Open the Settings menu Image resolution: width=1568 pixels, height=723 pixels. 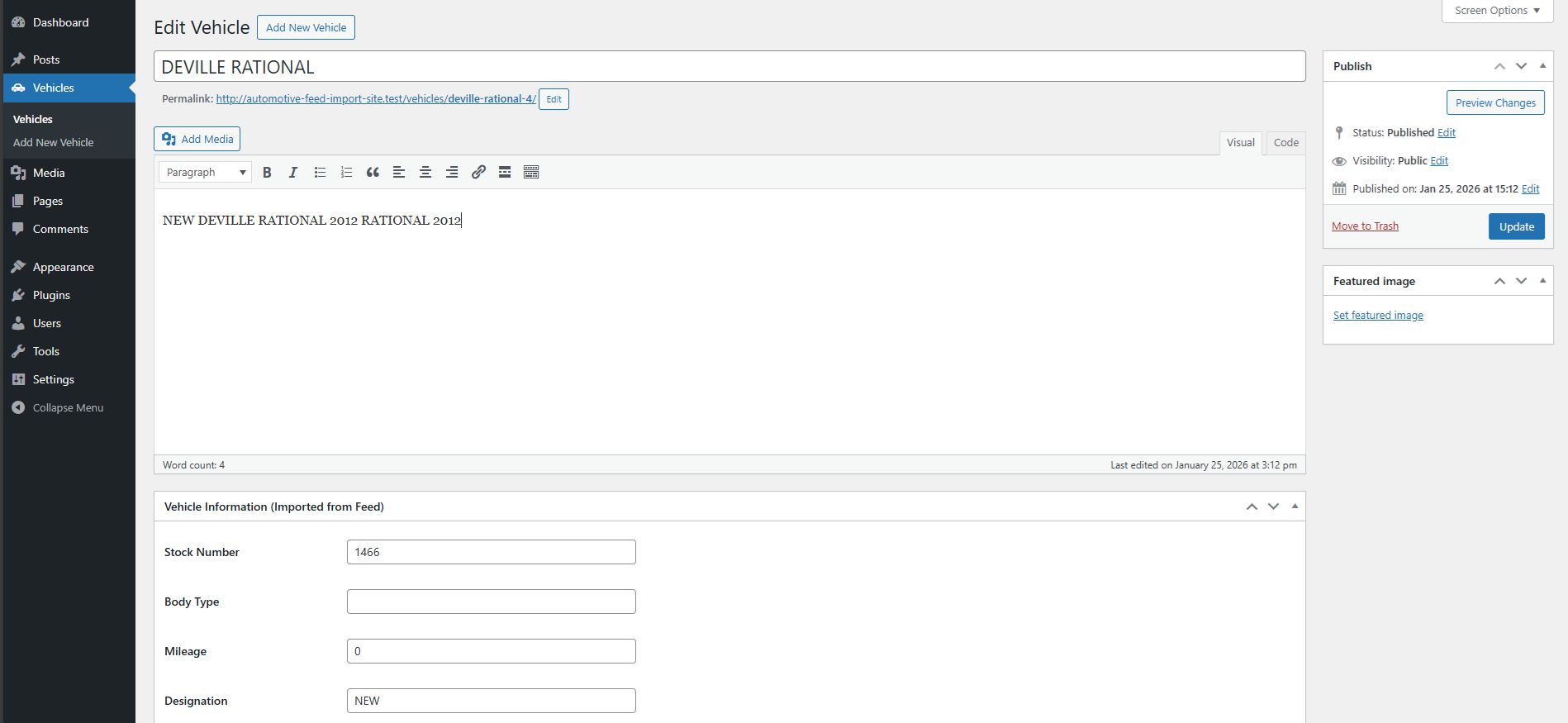(69, 379)
